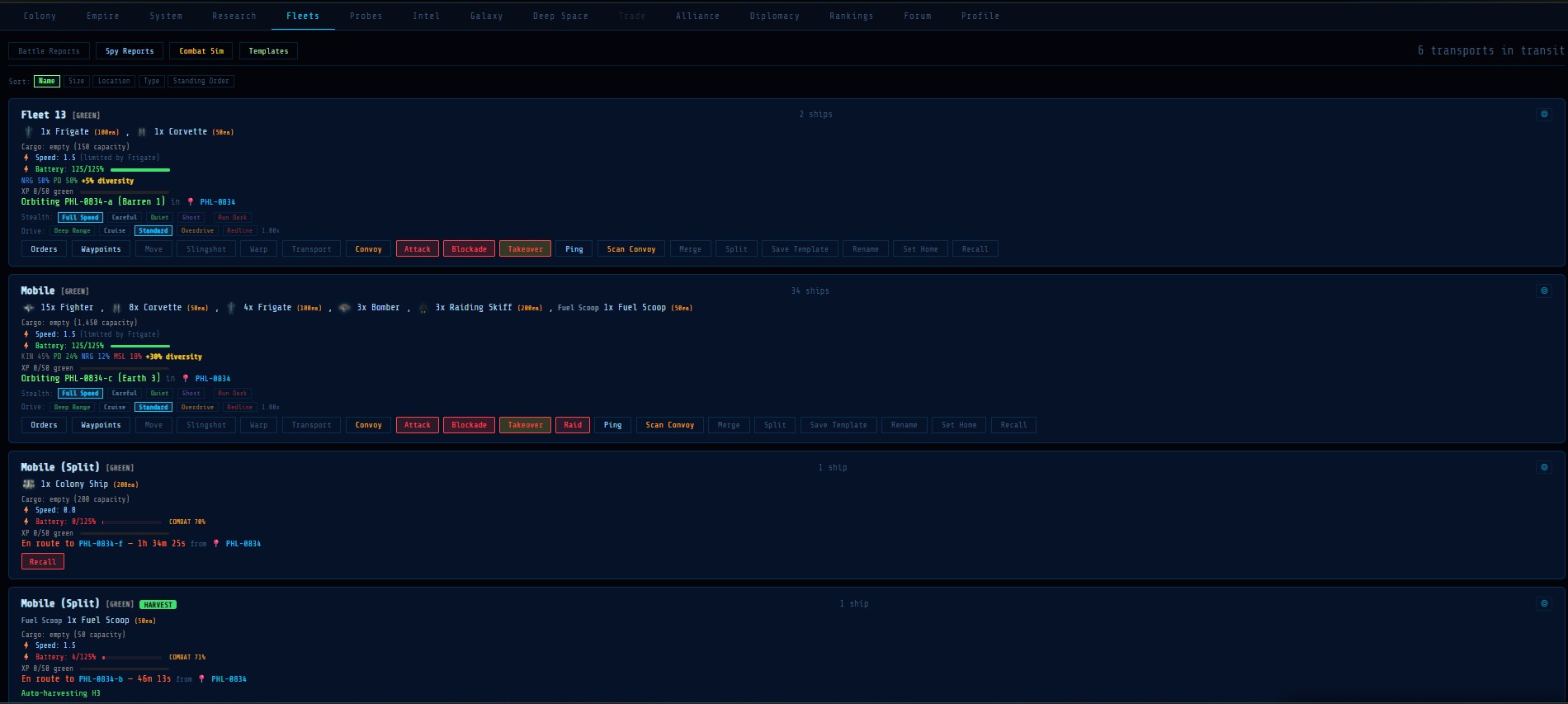This screenshot has width=1568, height=704.
Task: Click lightning icon beside Mobile fleet Battery
Action: [26, 346]
